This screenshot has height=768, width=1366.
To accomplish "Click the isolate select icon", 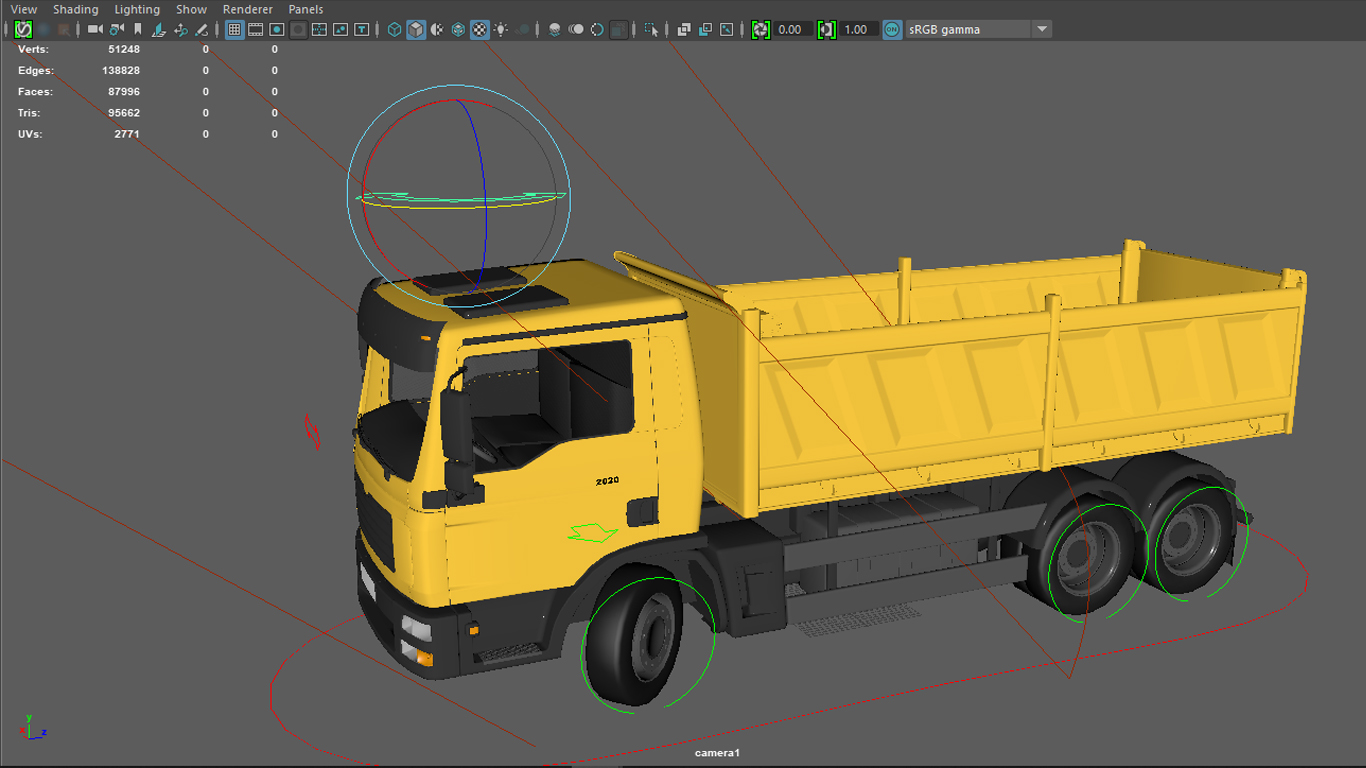I will (x=652, y=30).
